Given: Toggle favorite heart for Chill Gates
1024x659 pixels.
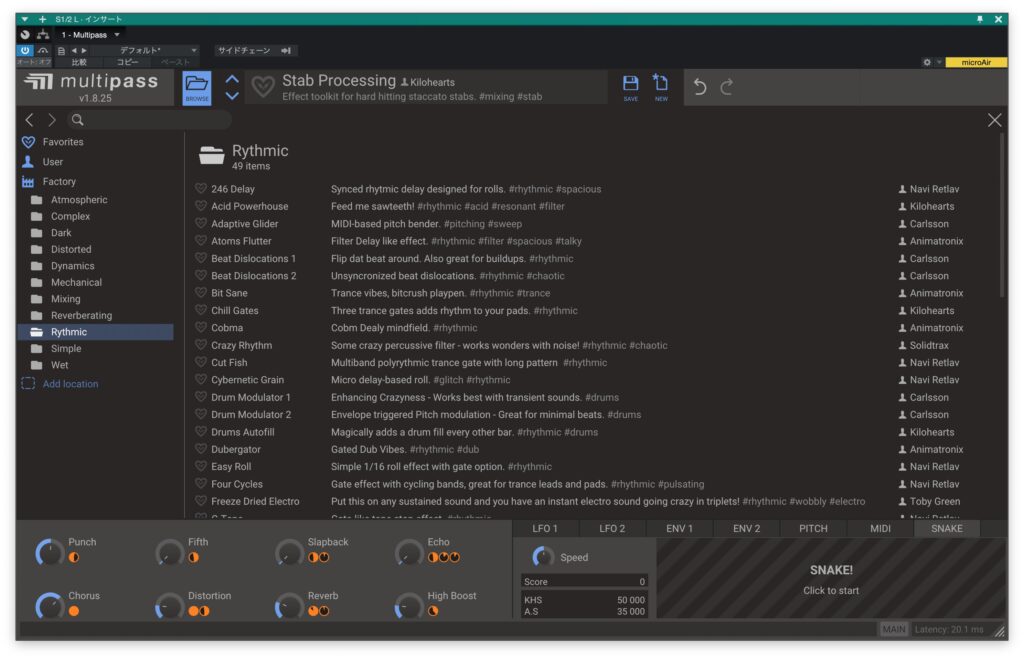Looking at the screenshot, I should [201, 311].
